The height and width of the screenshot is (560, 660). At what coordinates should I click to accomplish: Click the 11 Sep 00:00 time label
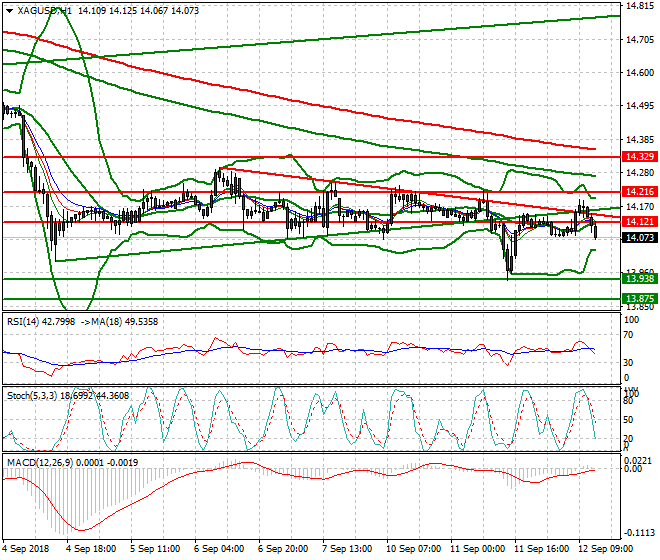pos(477,549)
